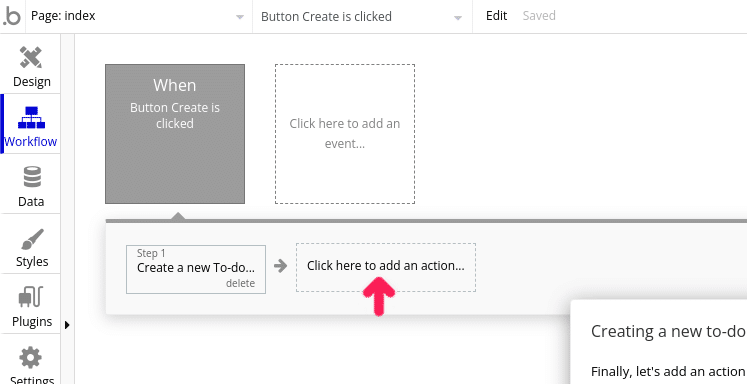Click the Saved status label
The width and height of the screenshot is (747, 384).
tap(539, 16)
